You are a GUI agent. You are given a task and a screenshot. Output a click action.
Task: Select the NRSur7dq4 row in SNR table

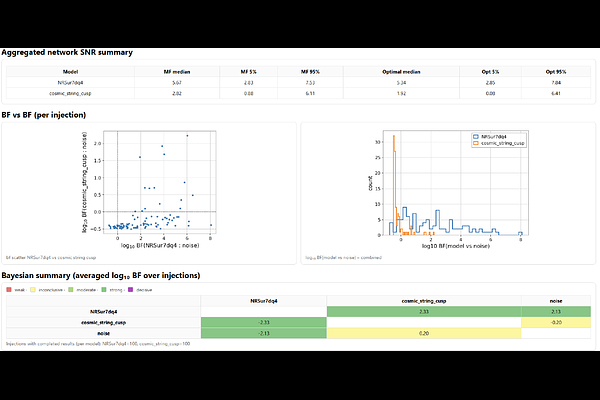click(x=71, y=83)
